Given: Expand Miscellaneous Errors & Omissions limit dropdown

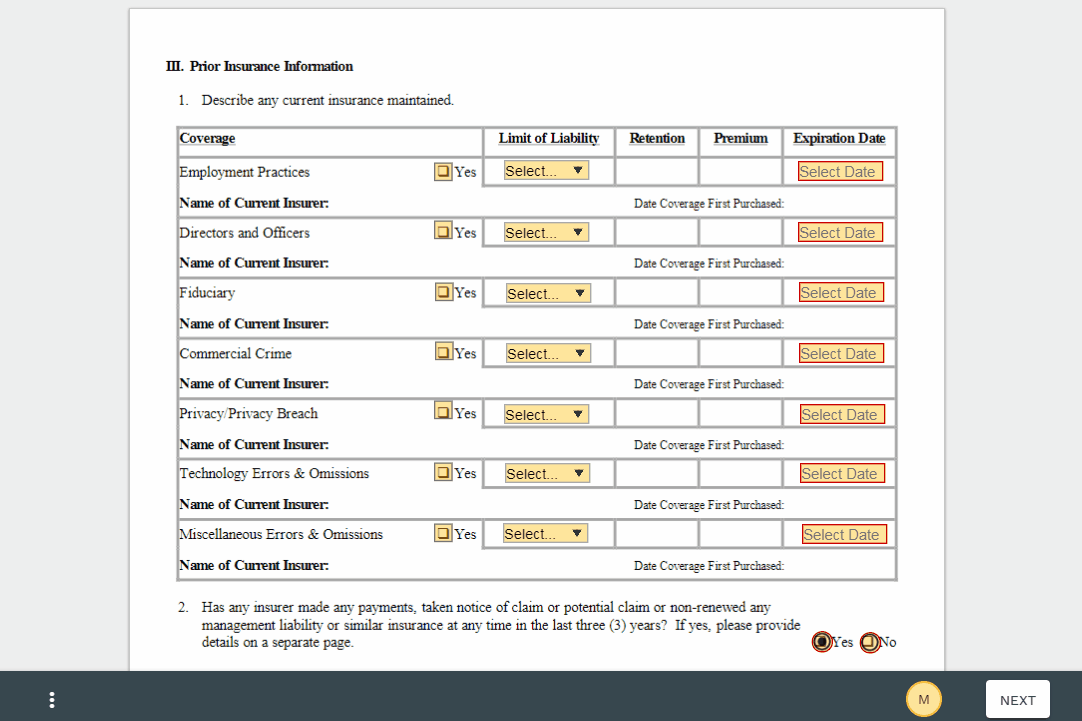Looking at the screenshot, I should pyautogui.click(x=545, y=534).
